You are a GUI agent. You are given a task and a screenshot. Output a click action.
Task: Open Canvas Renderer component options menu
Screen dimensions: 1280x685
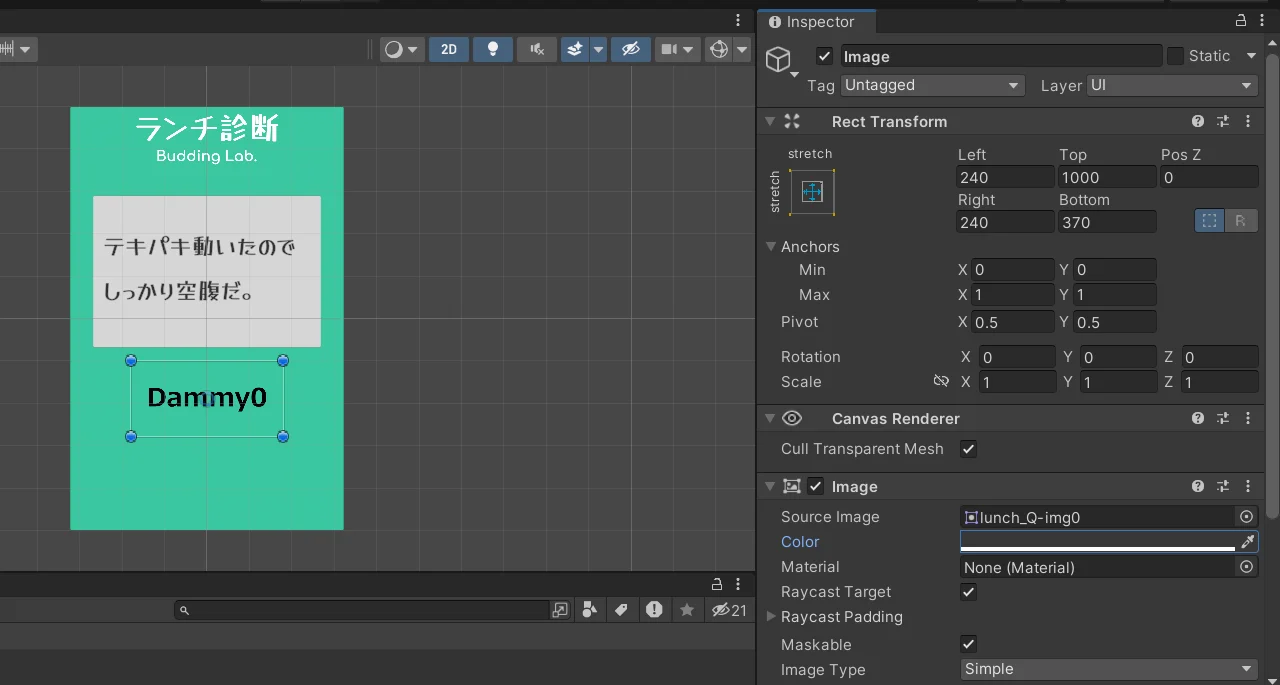tap(1248, 418)
